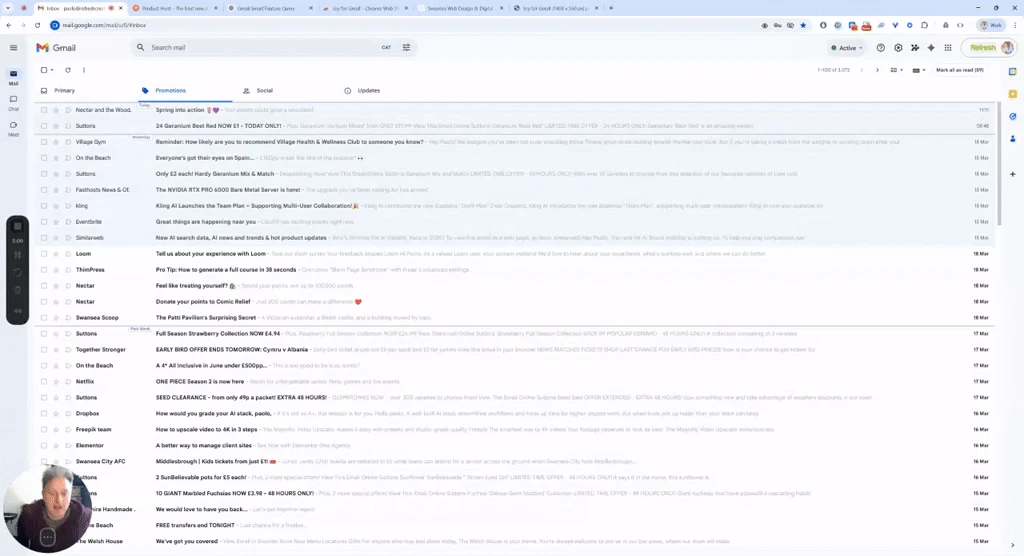Open the Google account avatar

(1007, 48)
